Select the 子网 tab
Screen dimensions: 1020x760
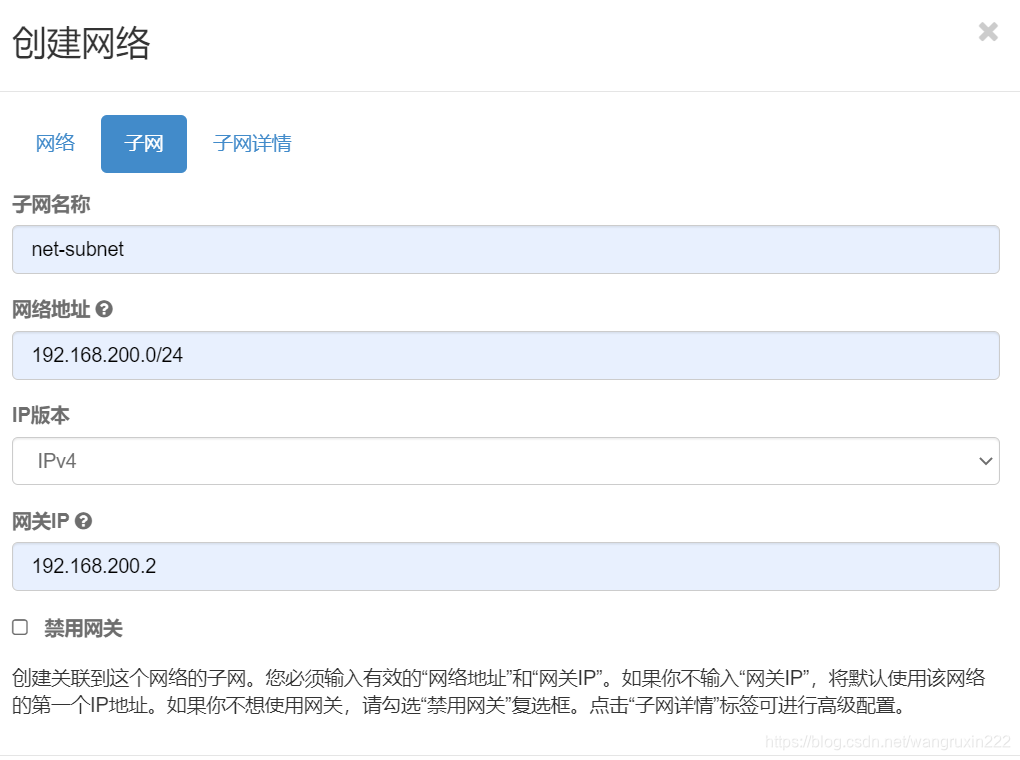[x=144, y=143]
